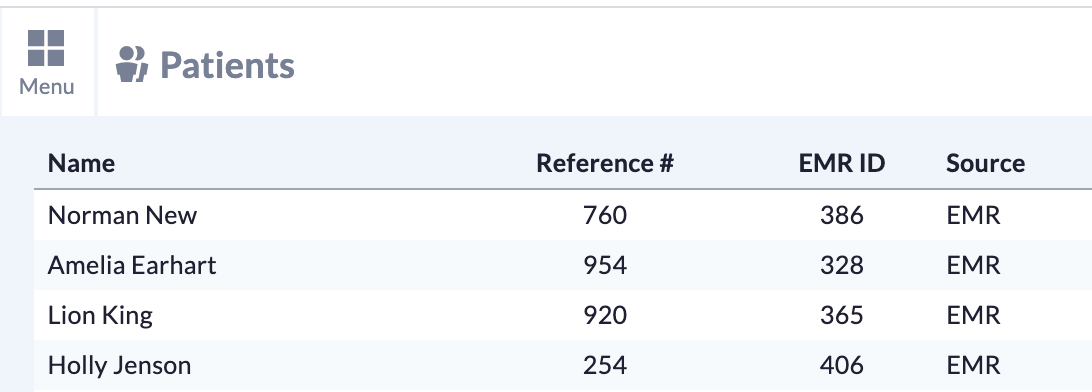Open the Menu grid icon
Screen dimensions: 1092x392
point(46,48)
